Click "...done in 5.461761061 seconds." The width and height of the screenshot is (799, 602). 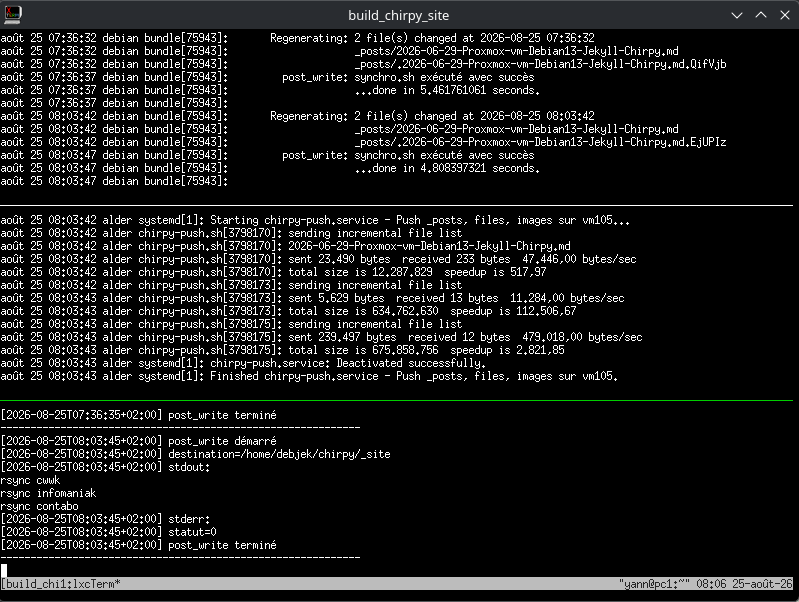pyautogui.click(x=447, y=90)
